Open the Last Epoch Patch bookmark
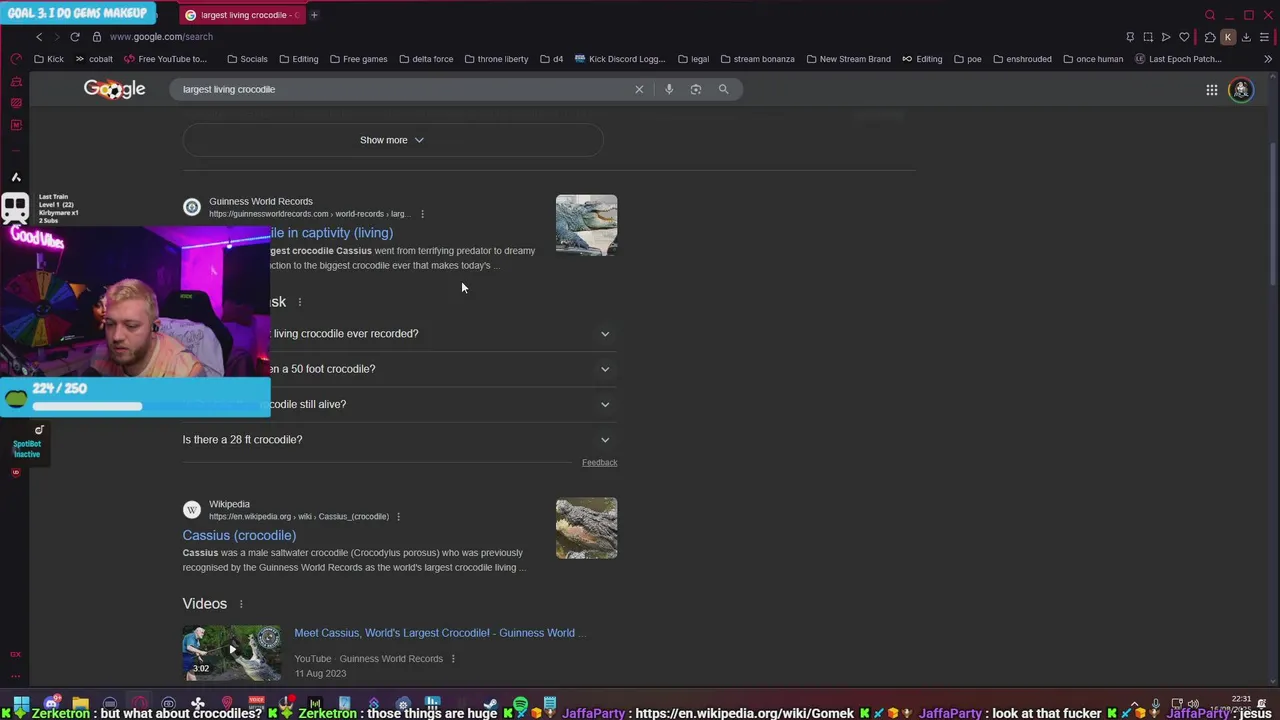Image resolution: width=1280 pixels, height=720 pixels. pos(1178,59)
